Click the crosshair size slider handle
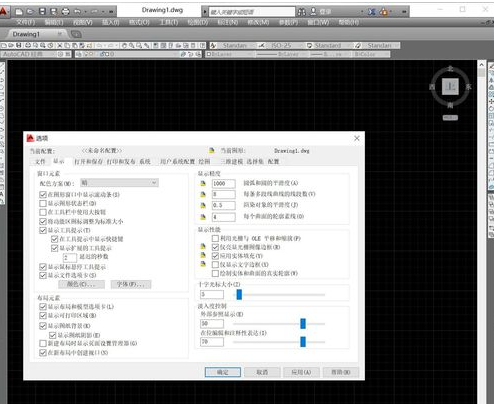The image size is (494, 404). [x=239, y=294]
